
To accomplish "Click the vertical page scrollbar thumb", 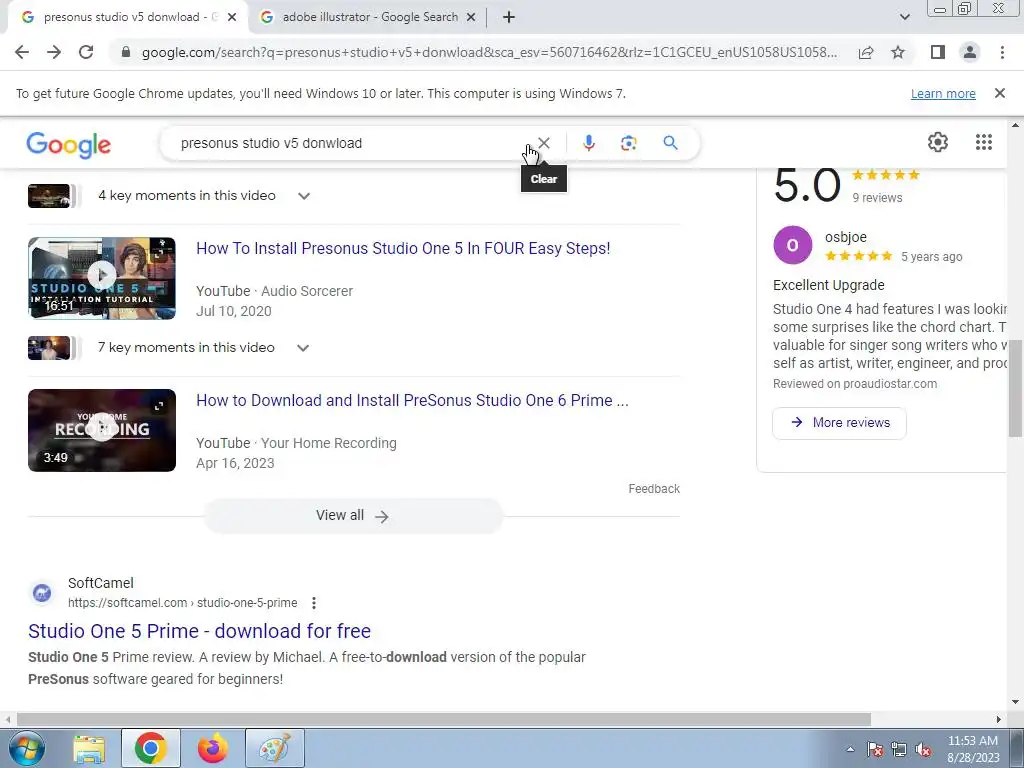I will [x=1016, y=389].
